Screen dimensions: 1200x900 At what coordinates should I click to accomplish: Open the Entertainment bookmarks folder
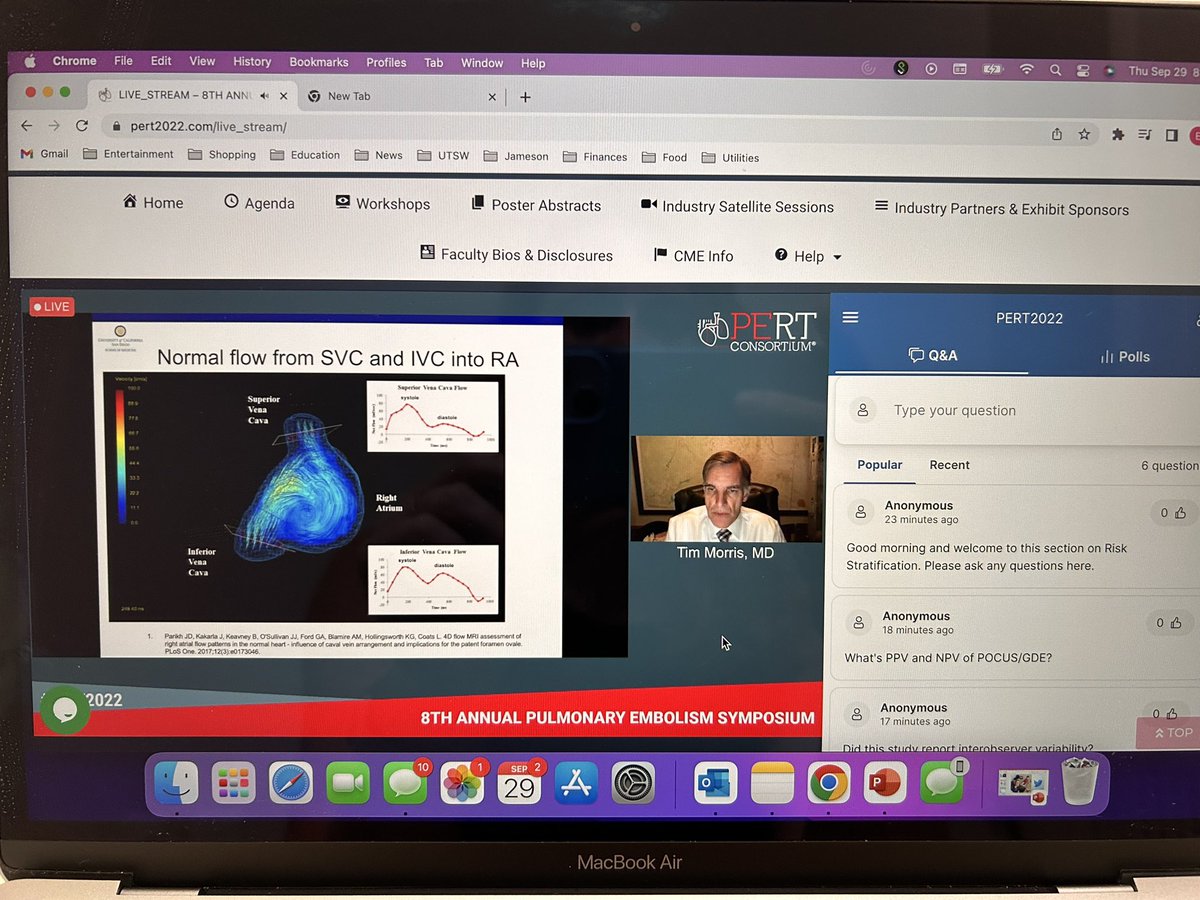point(128,154)
